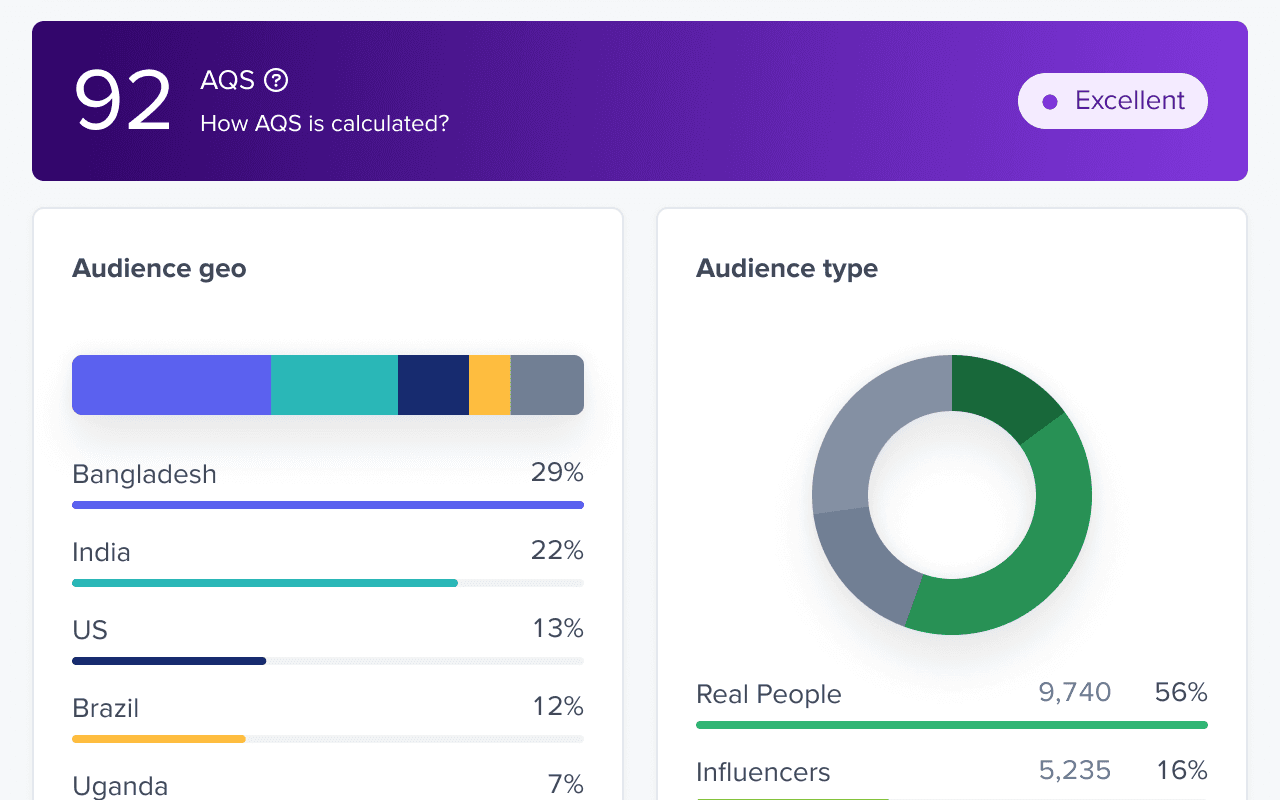This screenshot has height=800, width=1280.
Task: Click the Brazil yellow progress bar
Action: [x=159, y=739]
